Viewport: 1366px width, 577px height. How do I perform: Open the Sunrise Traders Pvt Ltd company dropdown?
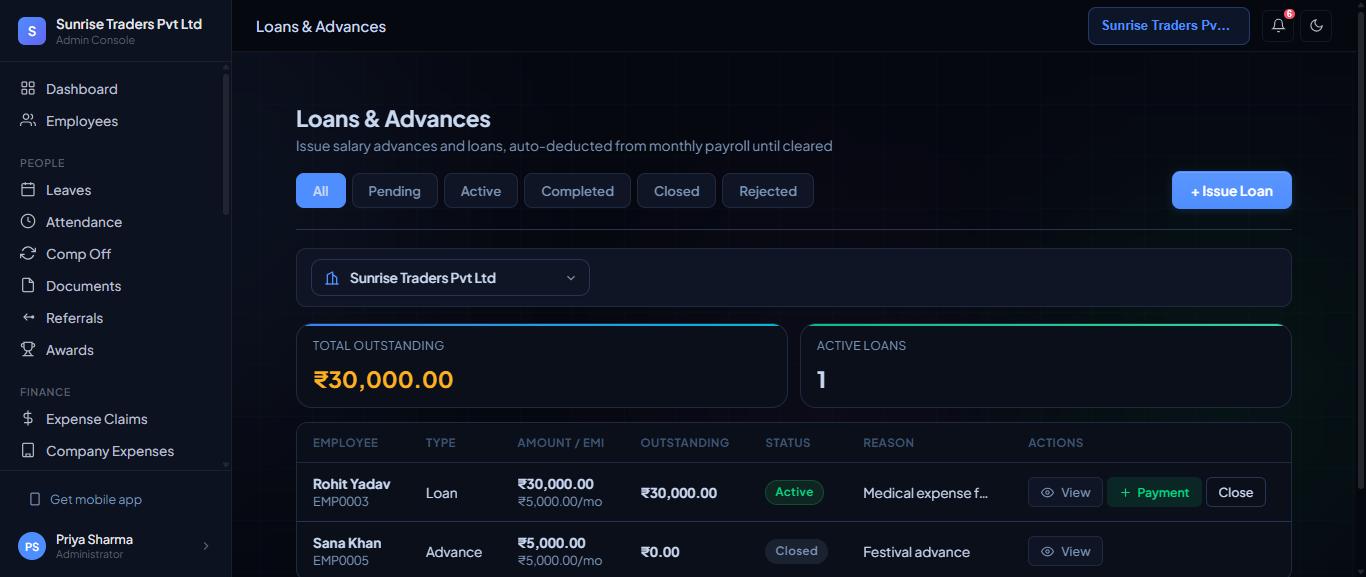[x=450, y=278]
